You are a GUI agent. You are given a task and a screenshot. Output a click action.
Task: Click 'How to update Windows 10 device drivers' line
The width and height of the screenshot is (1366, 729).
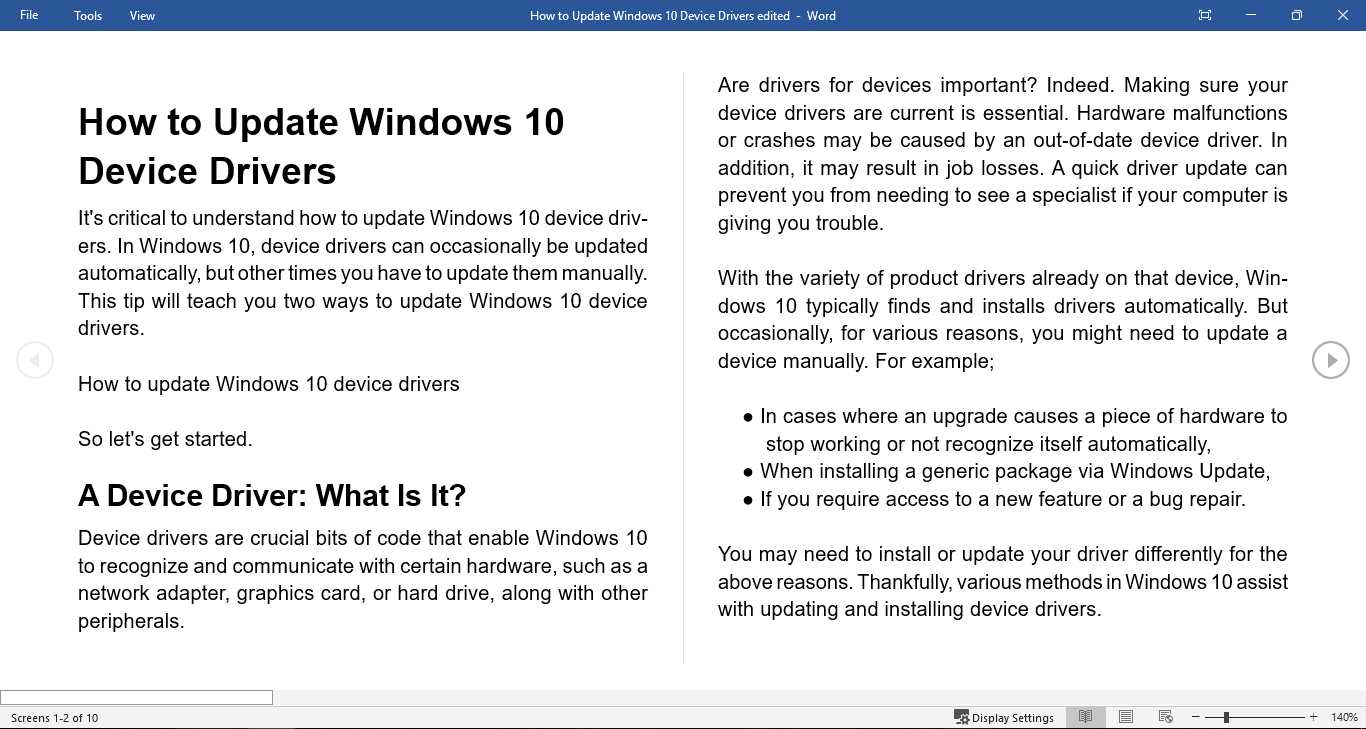pyautogui.click(x=269, y=384)
